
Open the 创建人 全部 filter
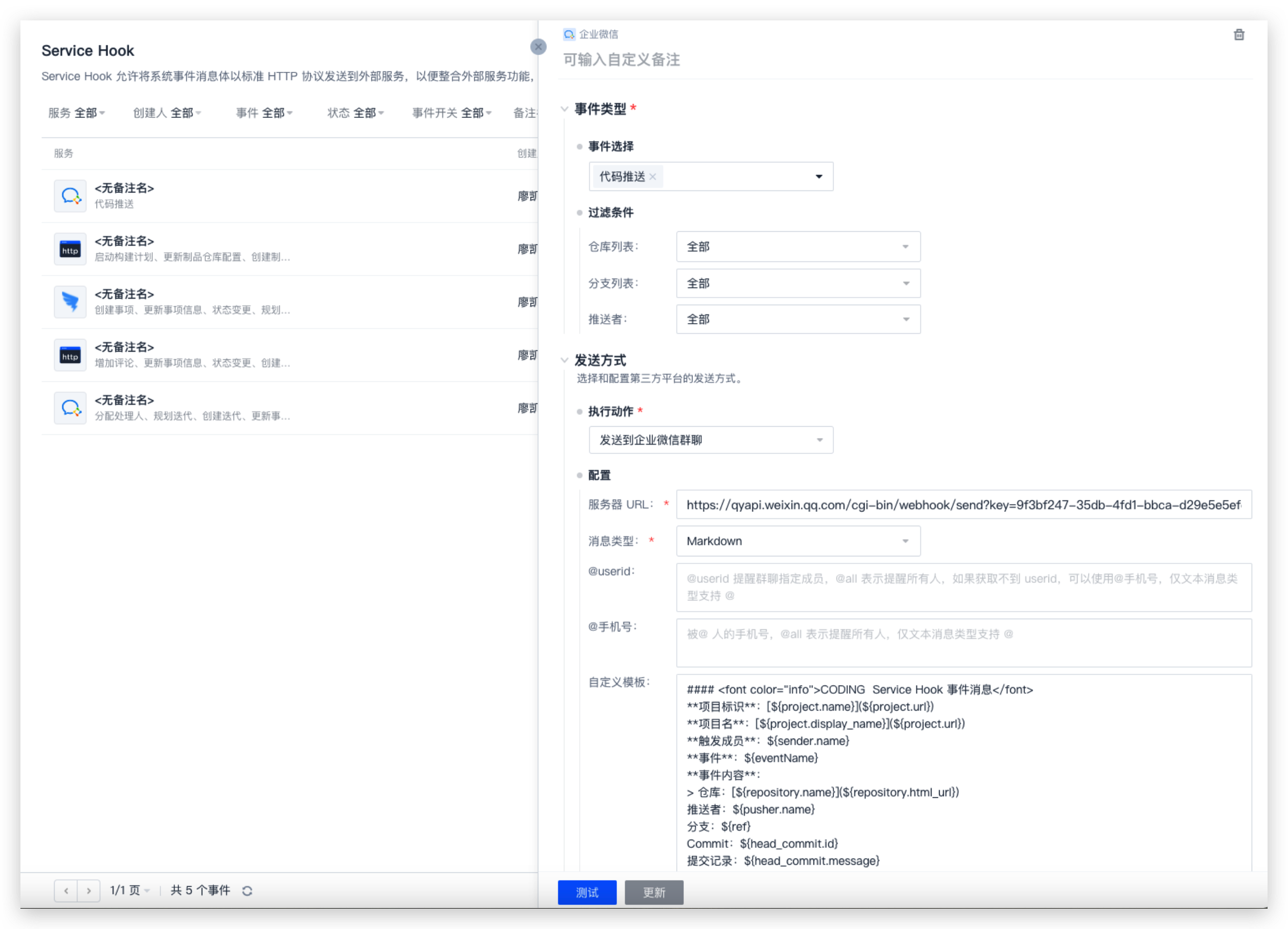167,113
